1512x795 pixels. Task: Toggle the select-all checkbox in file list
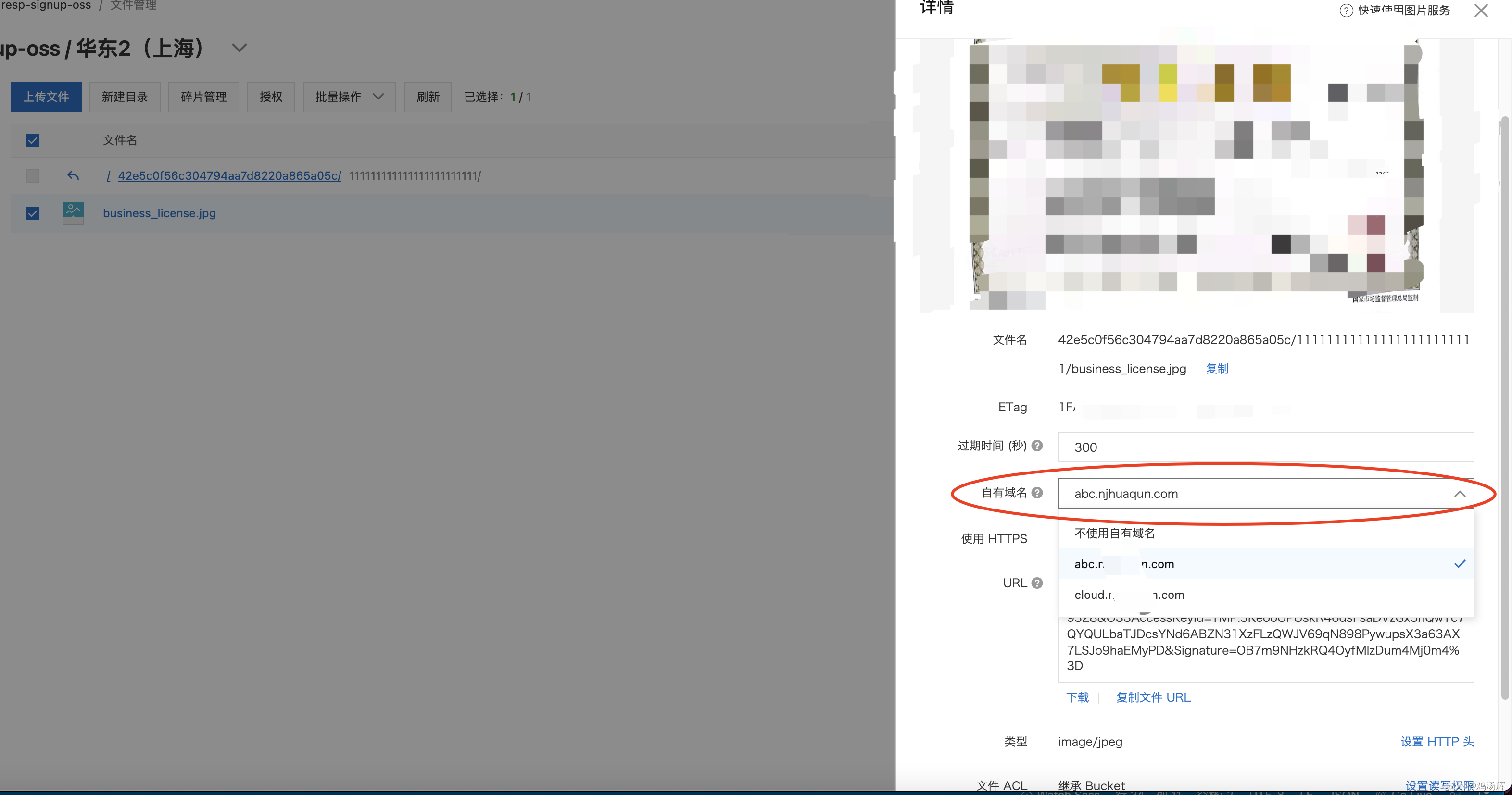(32, 140)
